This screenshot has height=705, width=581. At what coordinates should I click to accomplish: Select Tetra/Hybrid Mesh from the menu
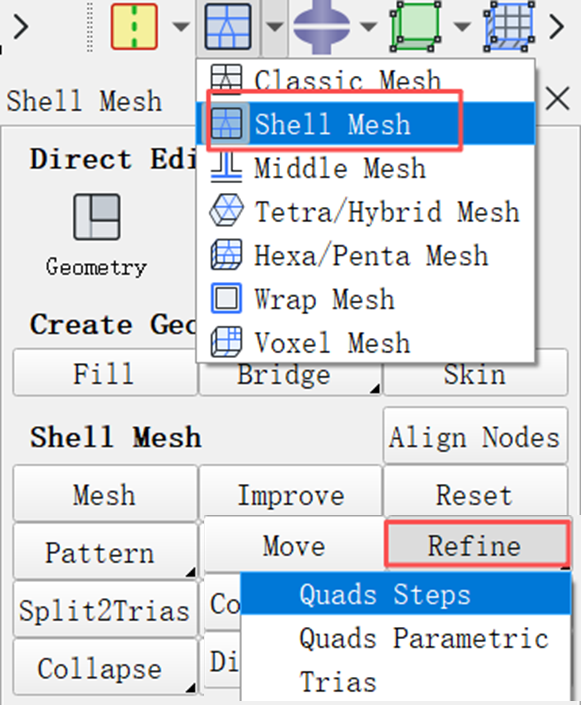tap(365, 211)
